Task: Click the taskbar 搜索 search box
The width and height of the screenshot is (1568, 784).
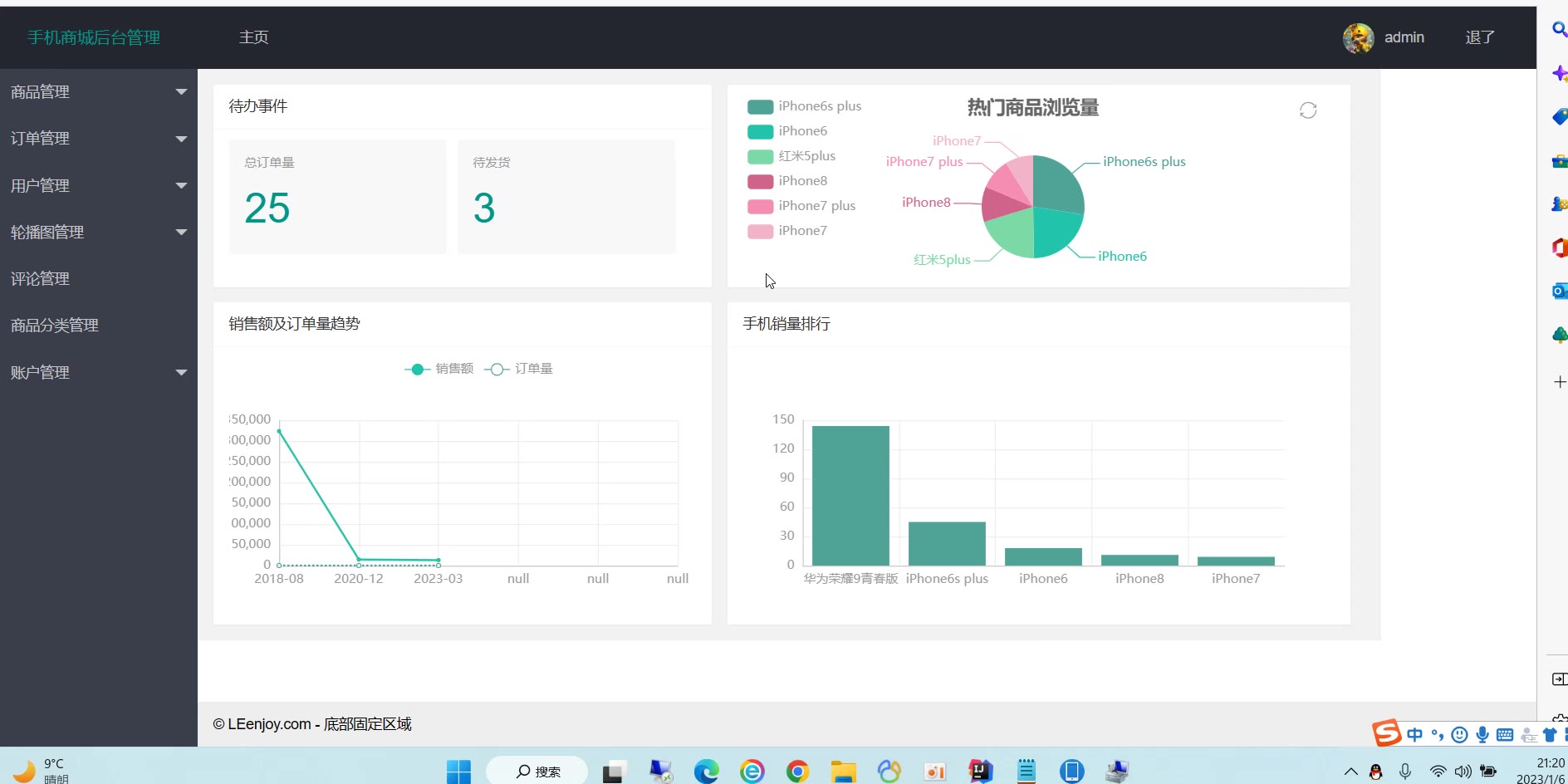Action: [x=537, y=772]
